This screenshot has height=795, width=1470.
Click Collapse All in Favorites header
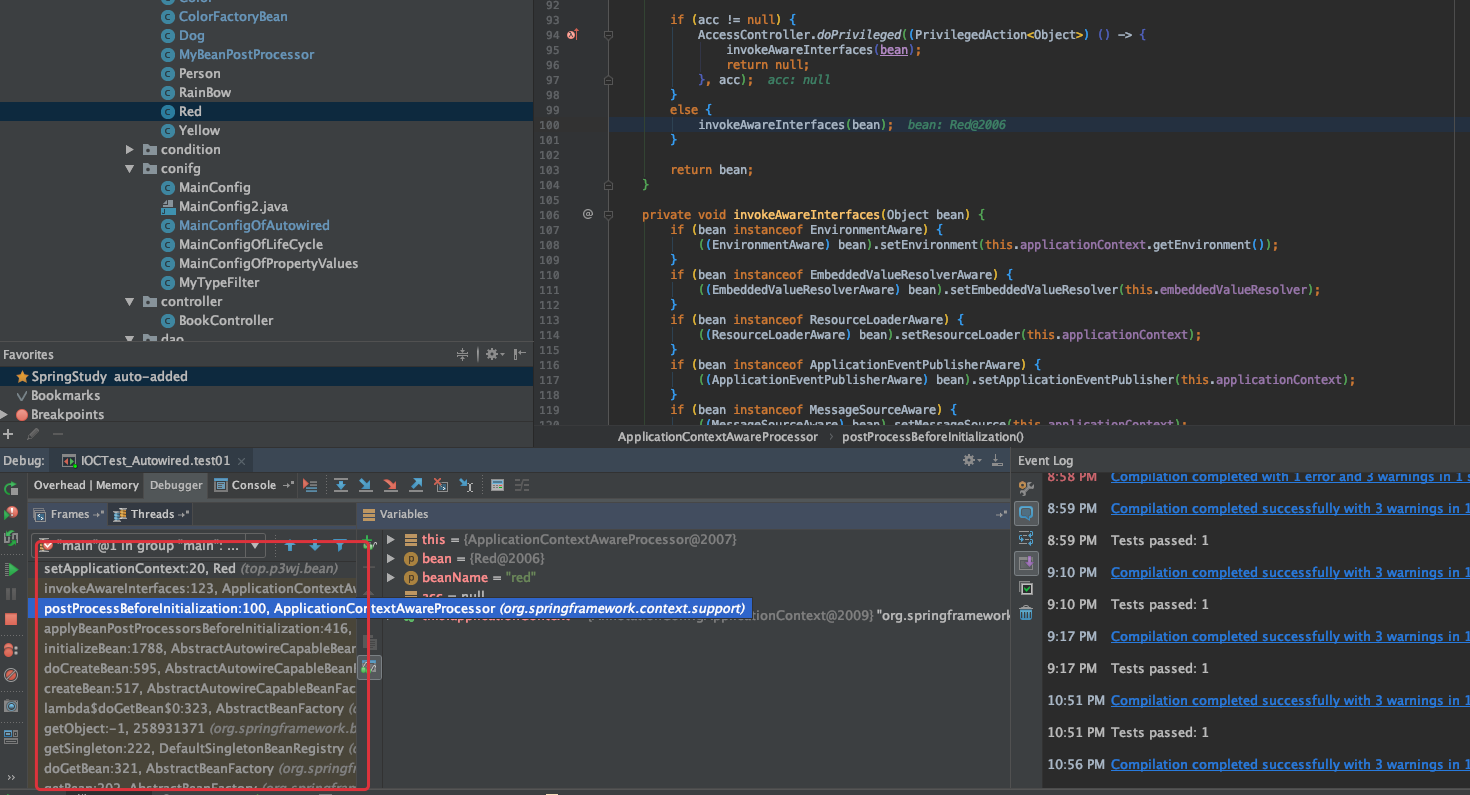click(462, 354)
